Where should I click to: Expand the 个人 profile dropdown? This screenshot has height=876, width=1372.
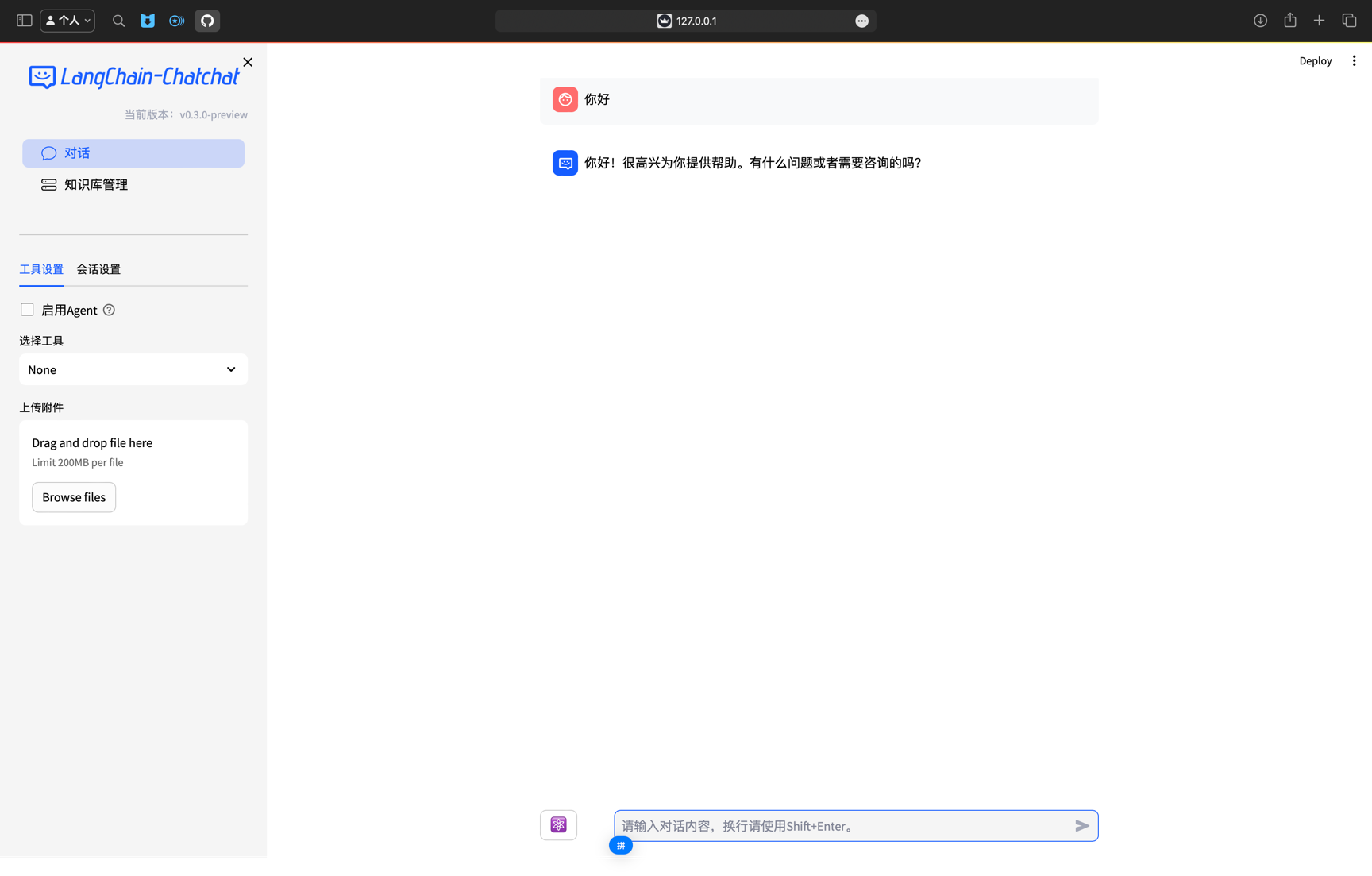tap(67, 21)
